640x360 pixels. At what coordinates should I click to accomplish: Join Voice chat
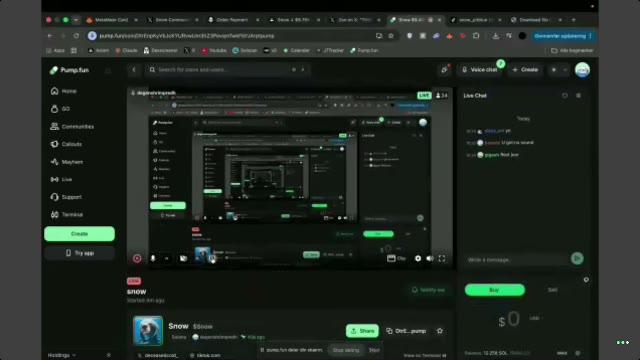(480, 70)
